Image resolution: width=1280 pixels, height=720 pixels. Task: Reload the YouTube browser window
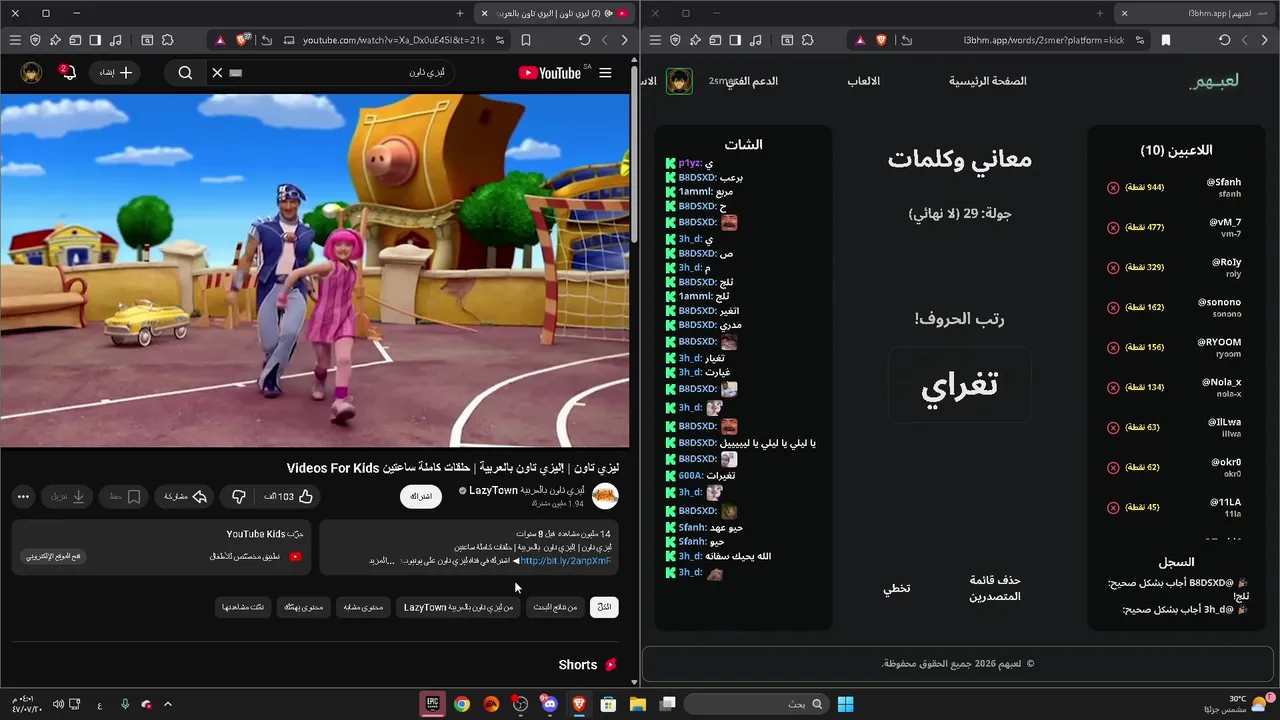(584, 40)
